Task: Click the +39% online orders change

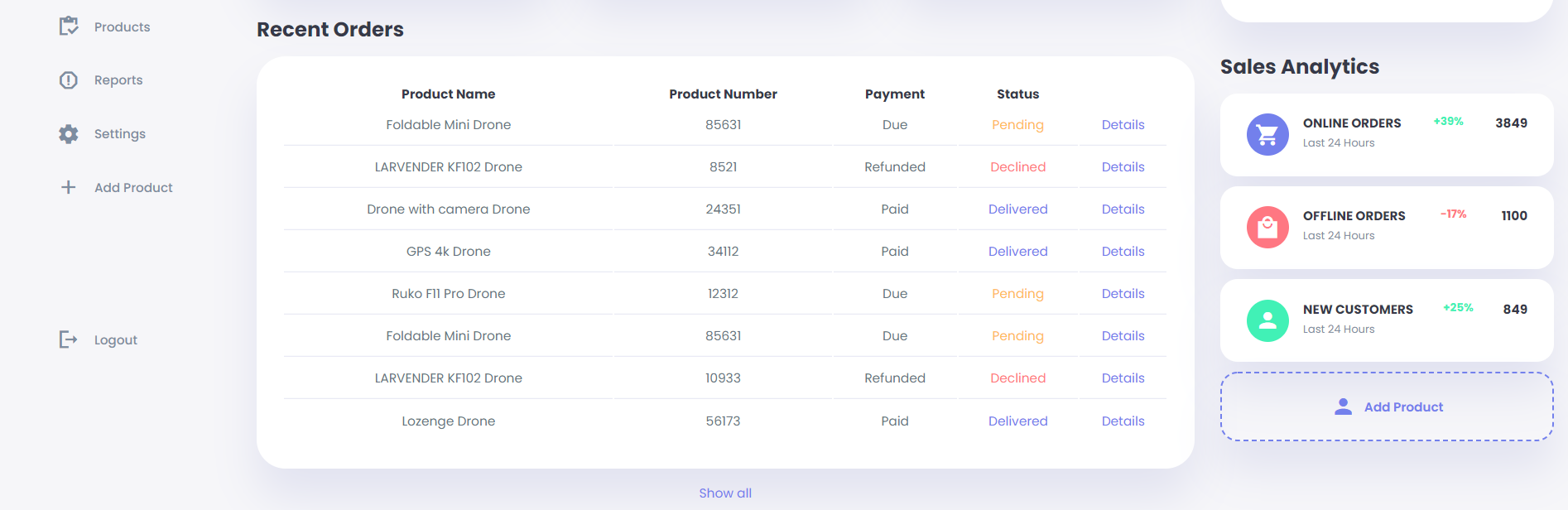Action: tap(1448, 122)
